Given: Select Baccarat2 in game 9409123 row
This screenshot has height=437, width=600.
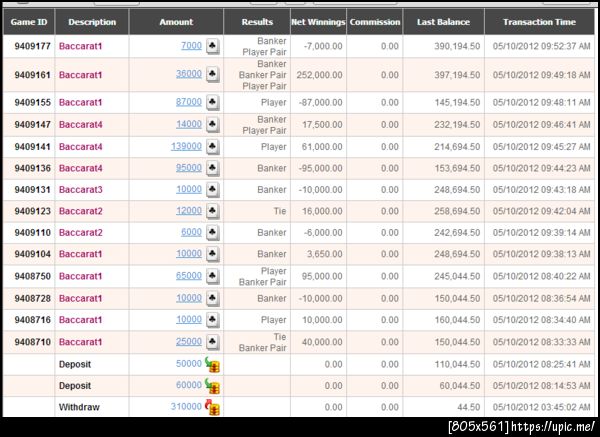Looking at the screenshot, I should click(x=81, y=211).
